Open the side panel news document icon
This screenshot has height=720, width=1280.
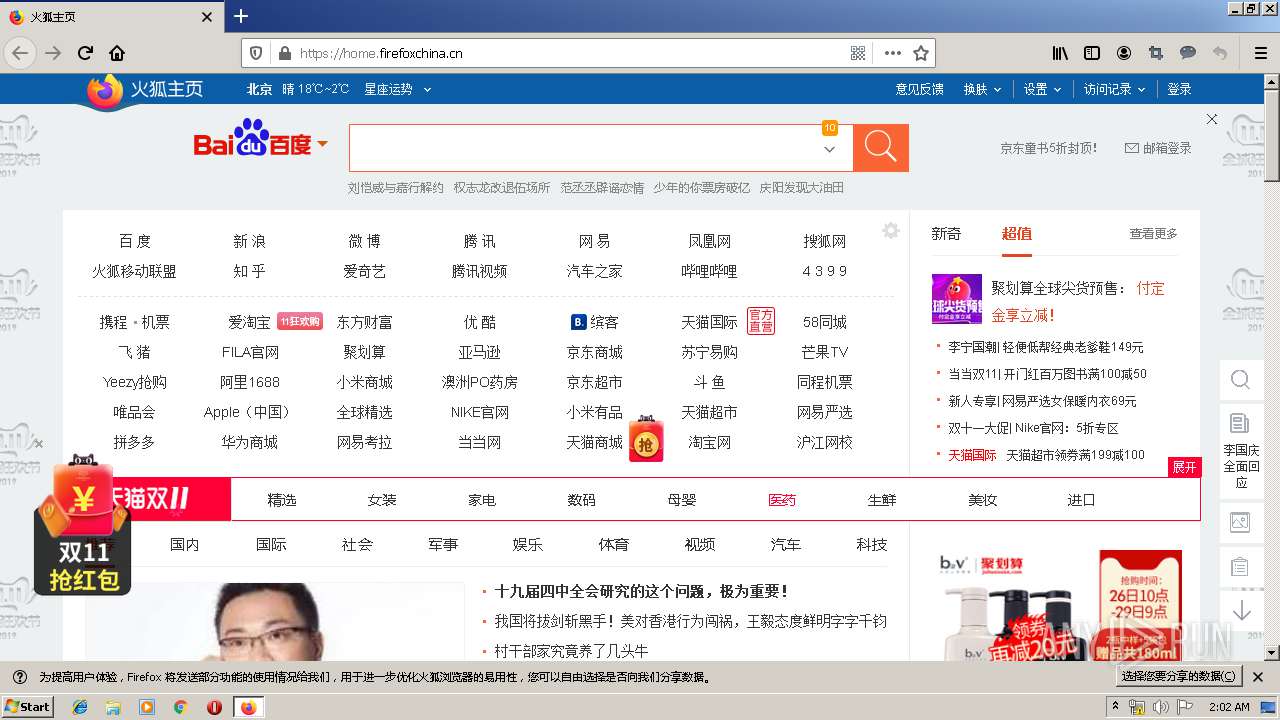tap(1240, 423)
